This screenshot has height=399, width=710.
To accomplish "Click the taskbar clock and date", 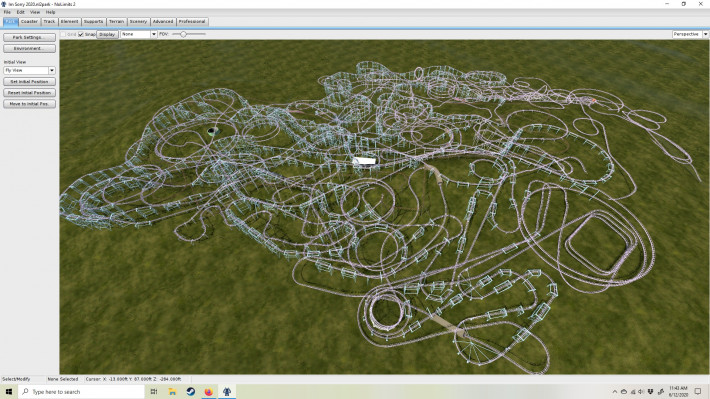I will 678,392.
